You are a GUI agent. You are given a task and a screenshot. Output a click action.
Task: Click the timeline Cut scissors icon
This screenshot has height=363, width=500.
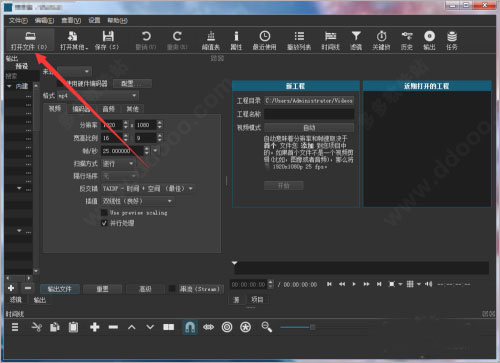click(x=36, y=327)
